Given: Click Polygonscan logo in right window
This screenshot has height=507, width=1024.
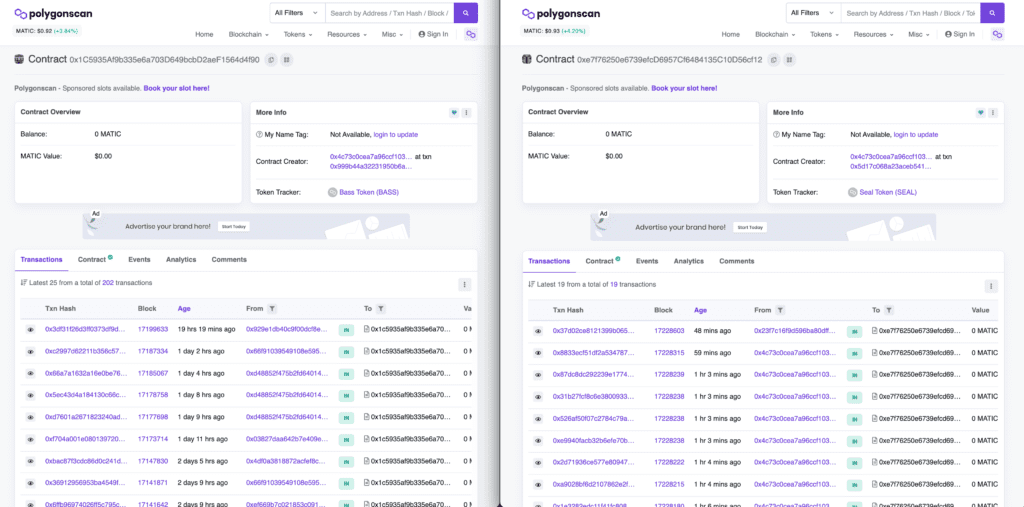Looking at the screenshot, I should tap(561, 14).
